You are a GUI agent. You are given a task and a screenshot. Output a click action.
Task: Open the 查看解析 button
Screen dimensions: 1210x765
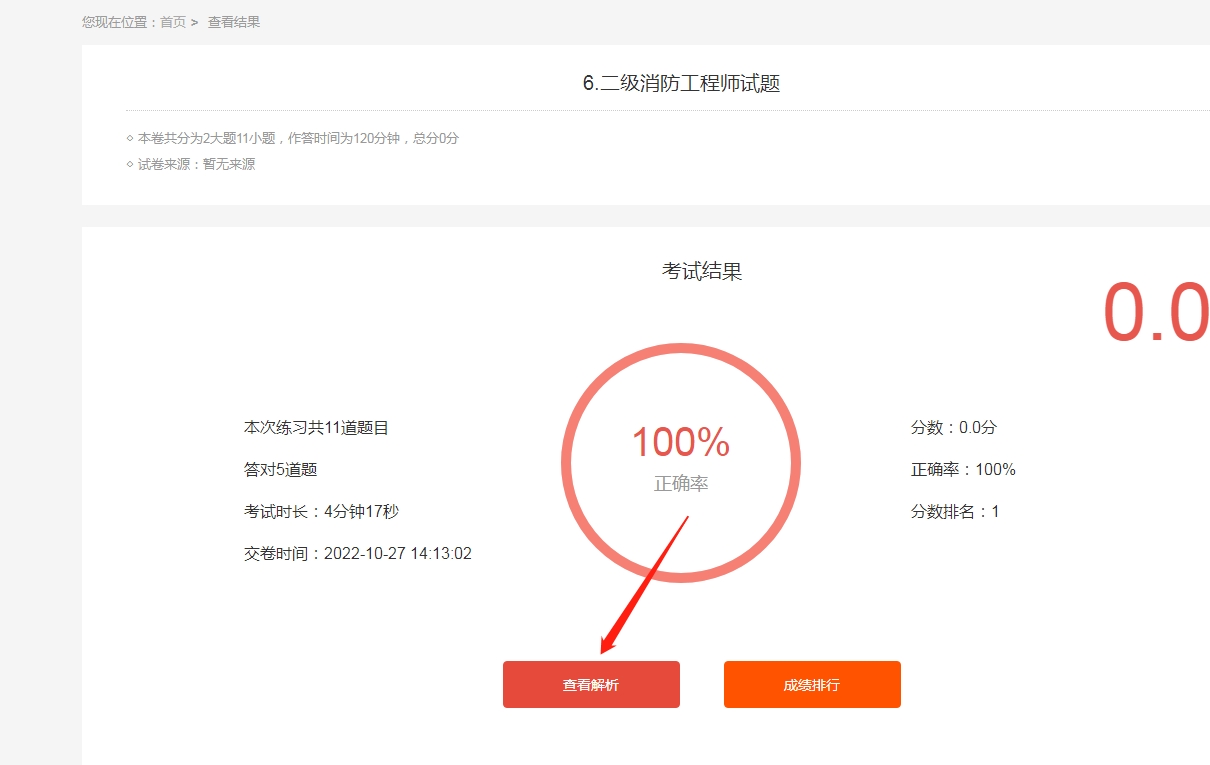point(591,685)
